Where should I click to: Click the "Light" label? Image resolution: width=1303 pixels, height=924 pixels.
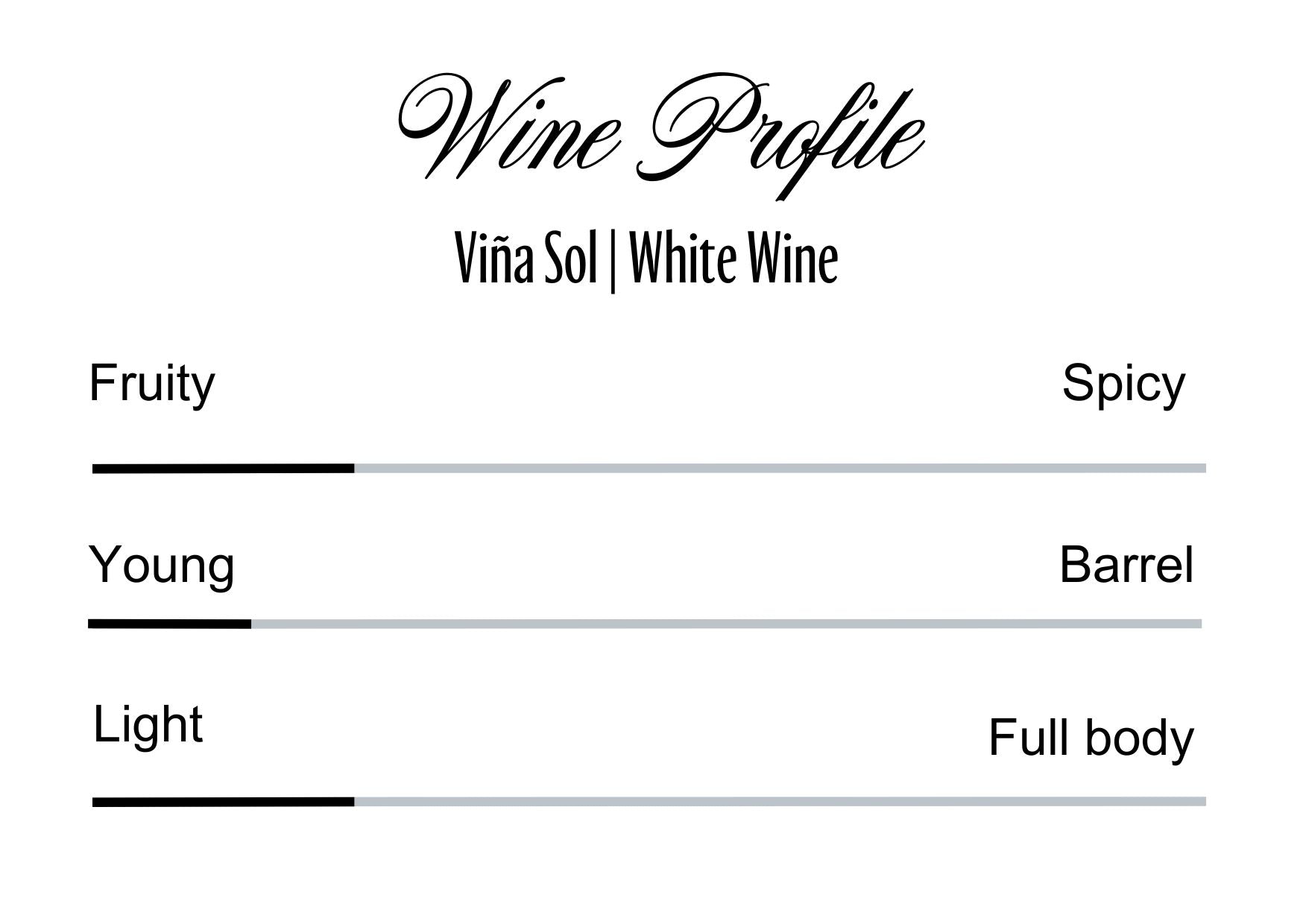tap(148, 724)
